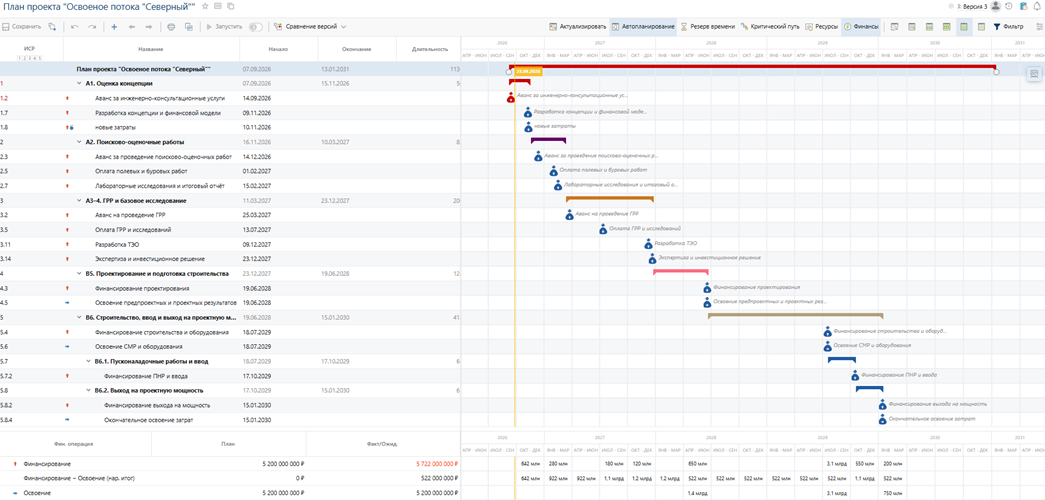Screen dimensions: 1045x500
Task: Collapse B6.1. Пусконаладочные работы и ввод
Action: (x=89, y=361)
